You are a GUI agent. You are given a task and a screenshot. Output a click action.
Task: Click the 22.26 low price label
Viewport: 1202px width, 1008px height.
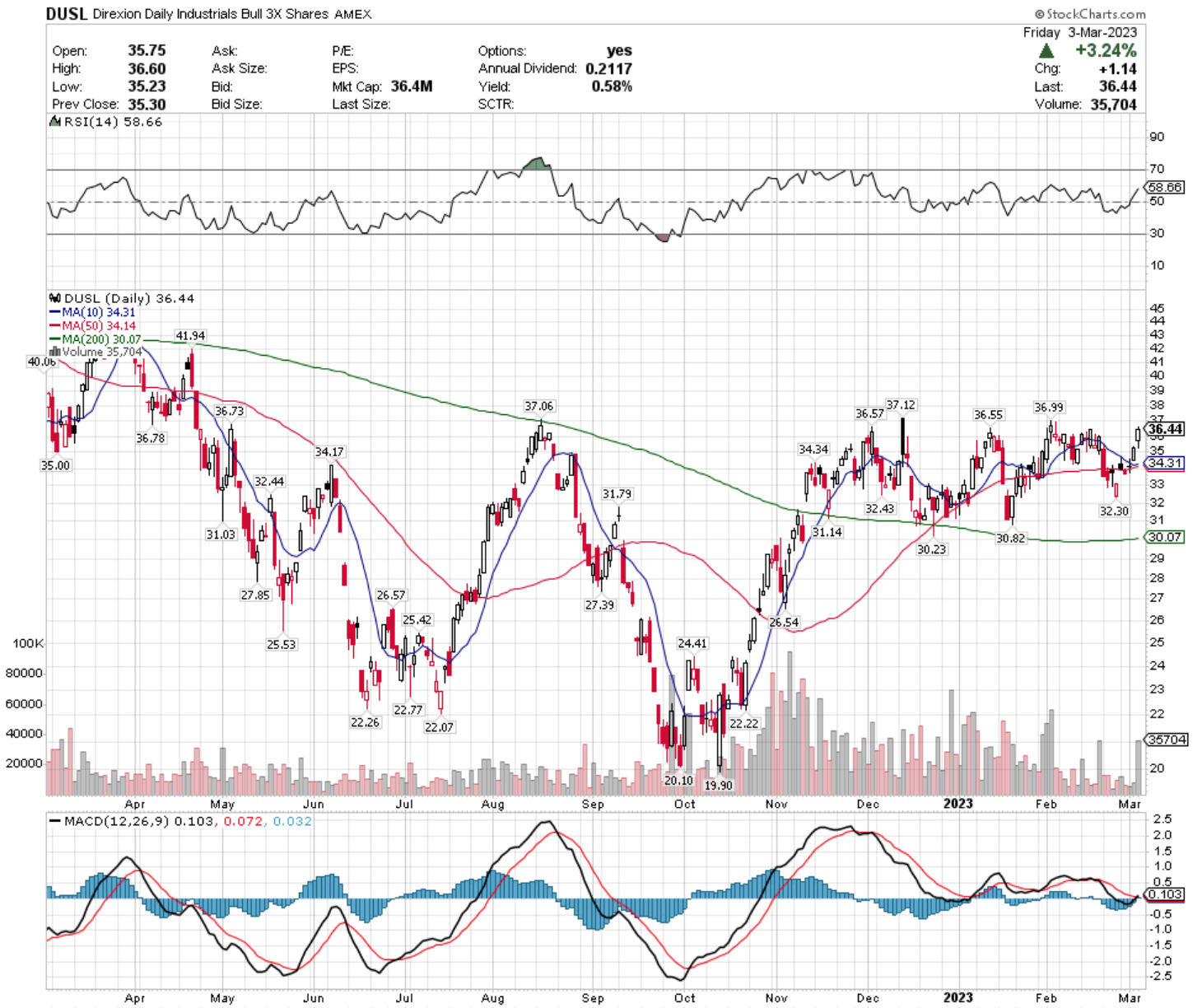click(x=365, y=722)
